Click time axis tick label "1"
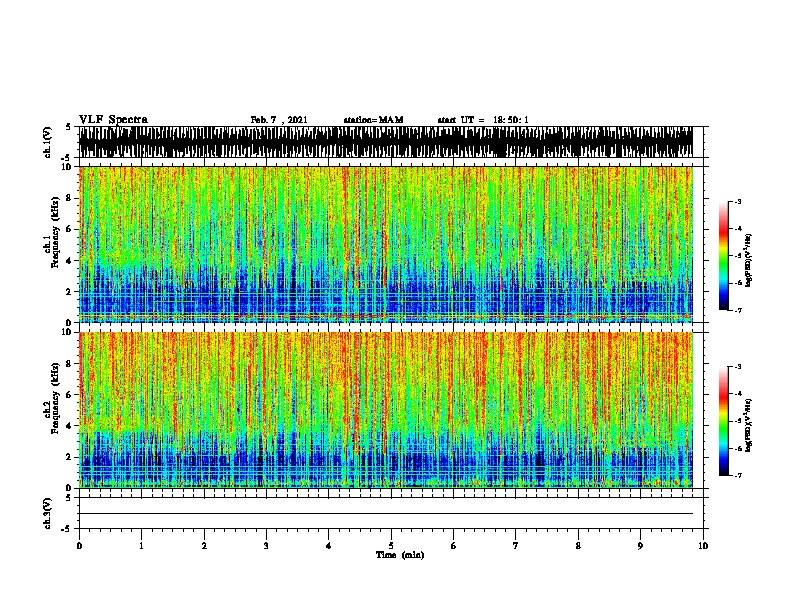Viewport: 792px width, 612px height. click(141, 546)
